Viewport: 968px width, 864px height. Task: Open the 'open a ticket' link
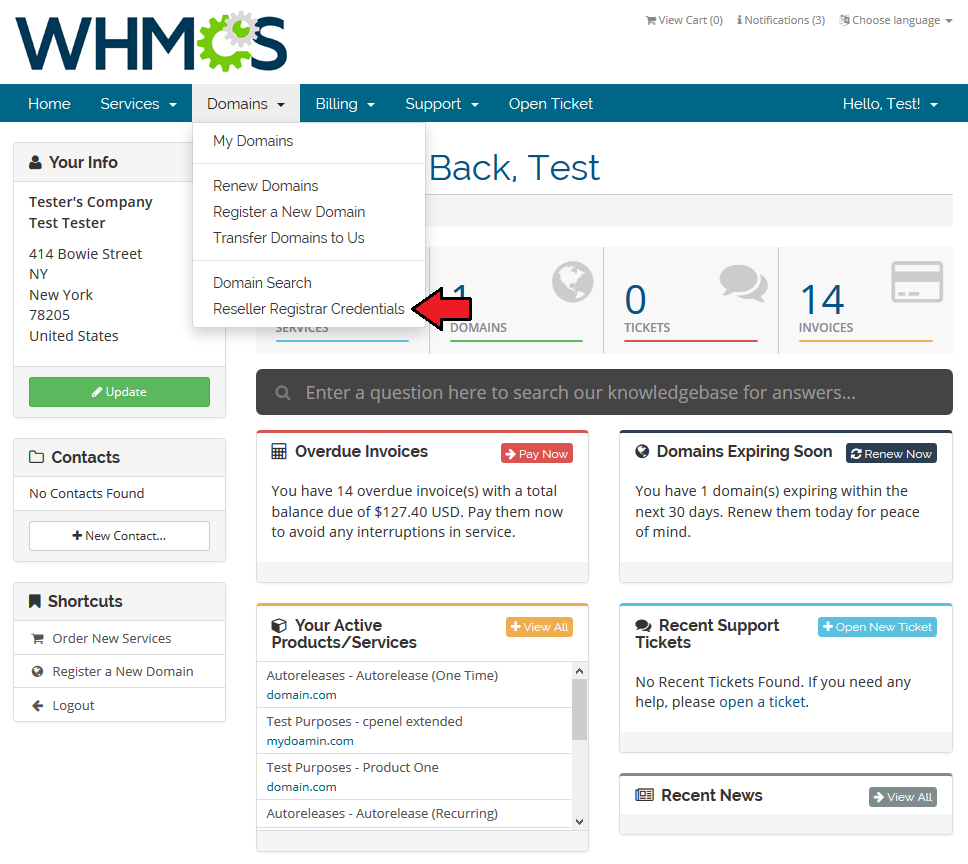(762, 702)
